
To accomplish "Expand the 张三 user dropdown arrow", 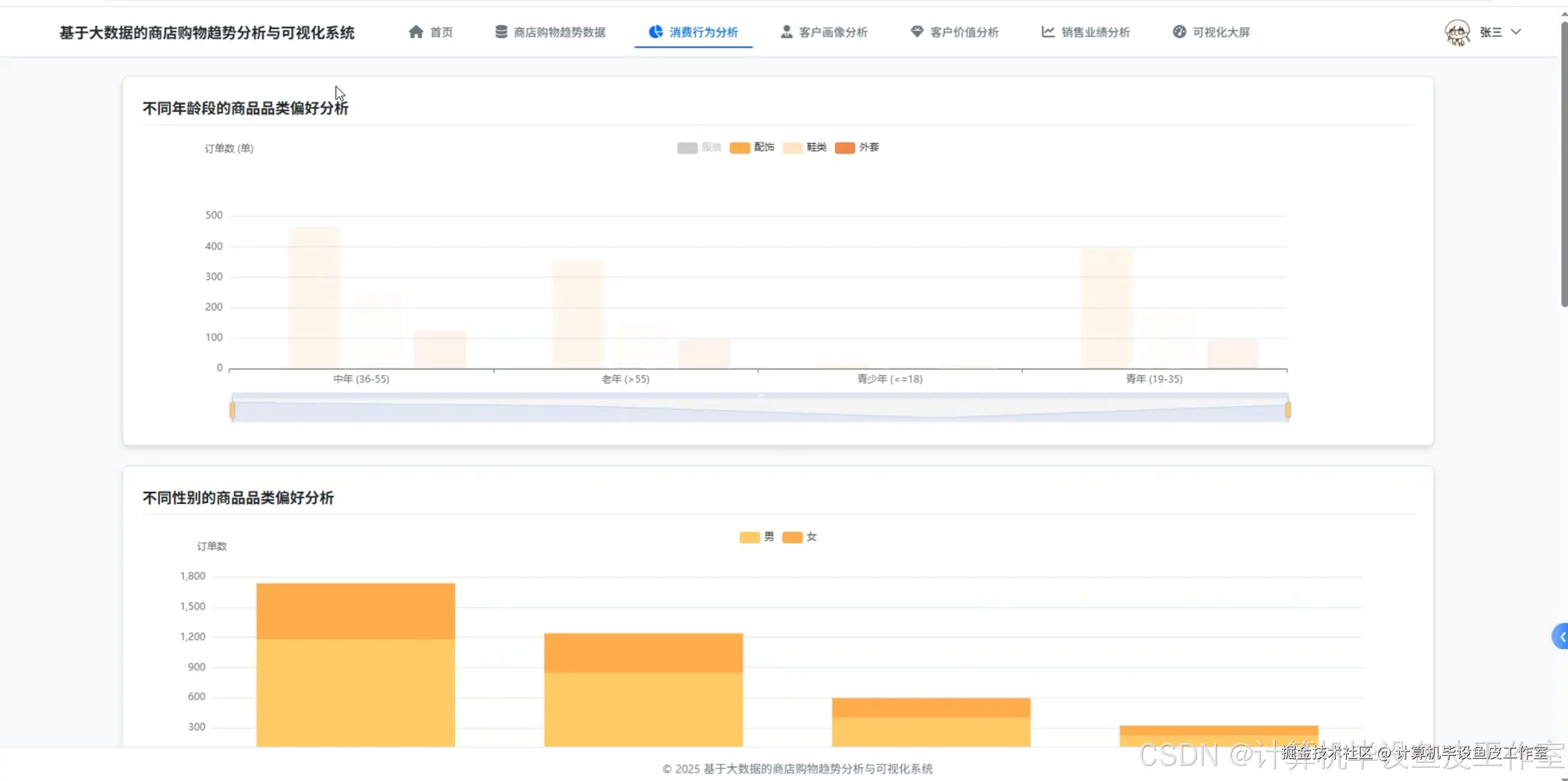I will (x=1516, y=32).
